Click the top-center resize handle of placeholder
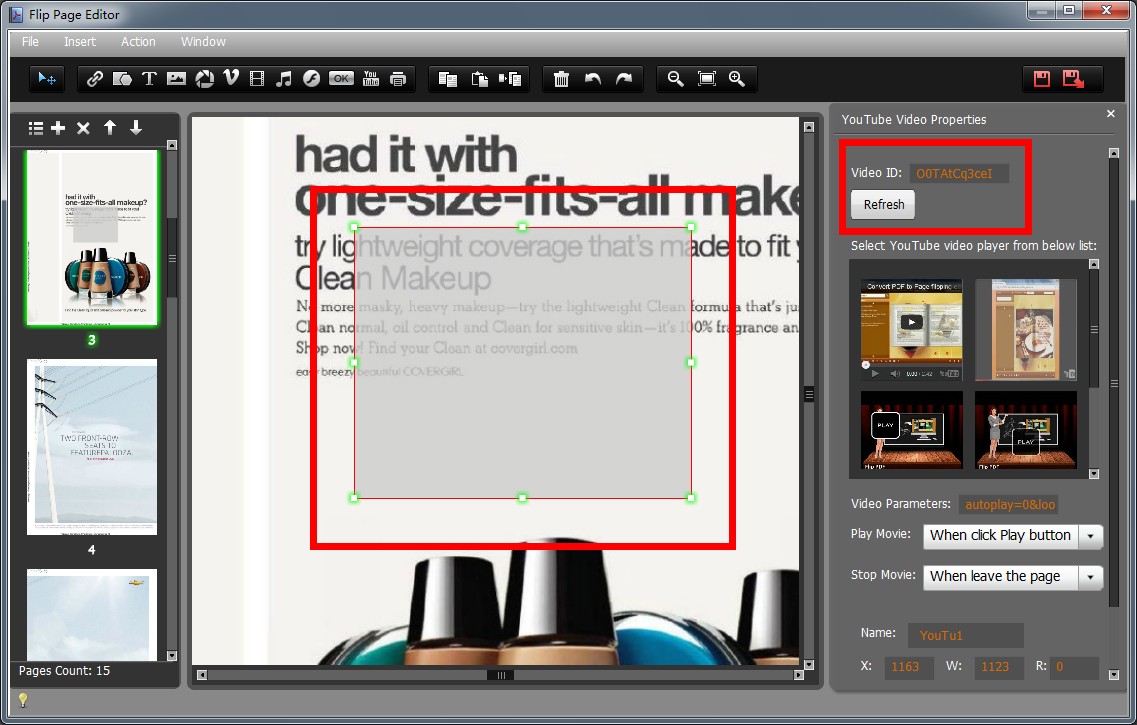 (x=522, y=227)
